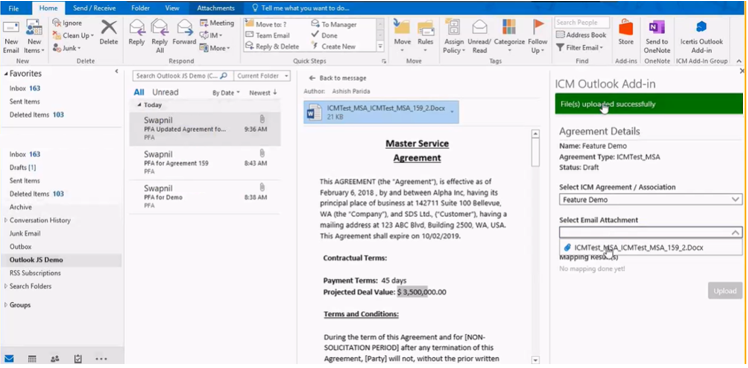Open the New Items menu
The height and width of the screenshot is (368, 748).
pyautogui.click(x=34, y=37)
